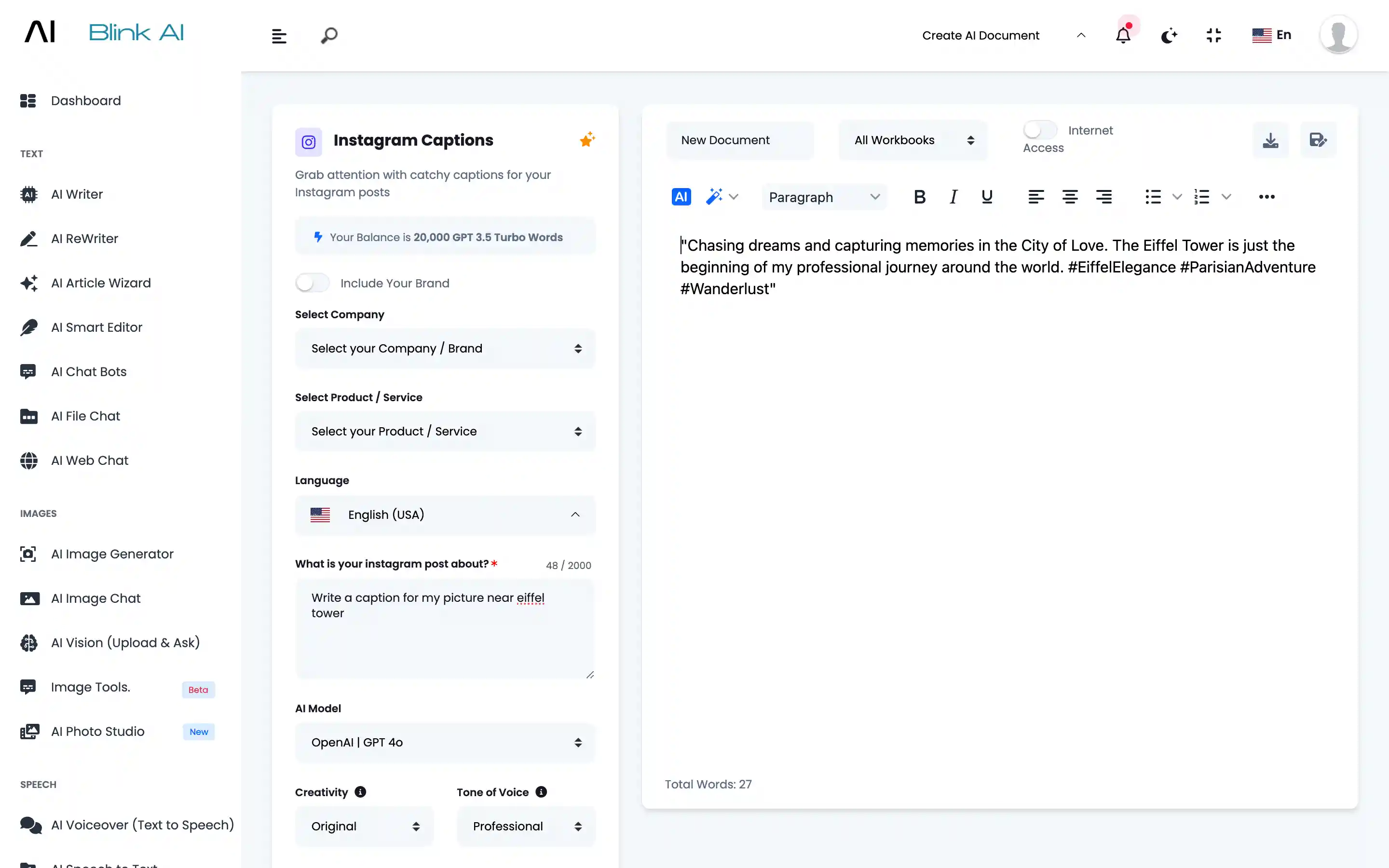Open the AI Model dropdown
This screenshot has height=868, width=1389.
pyautogui.click(x=445, y=742)
